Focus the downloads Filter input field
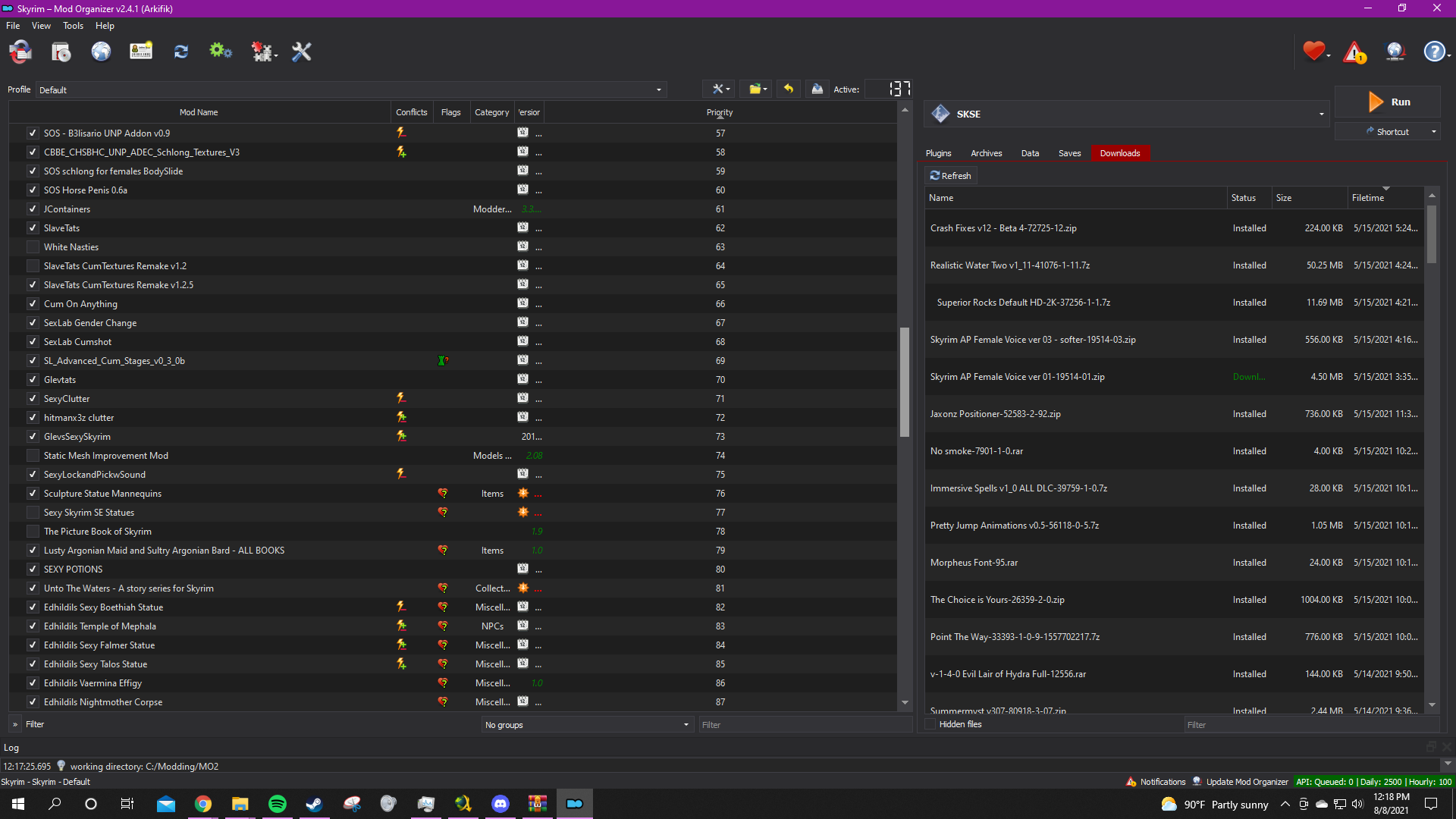 click(x=1311, y=725)
